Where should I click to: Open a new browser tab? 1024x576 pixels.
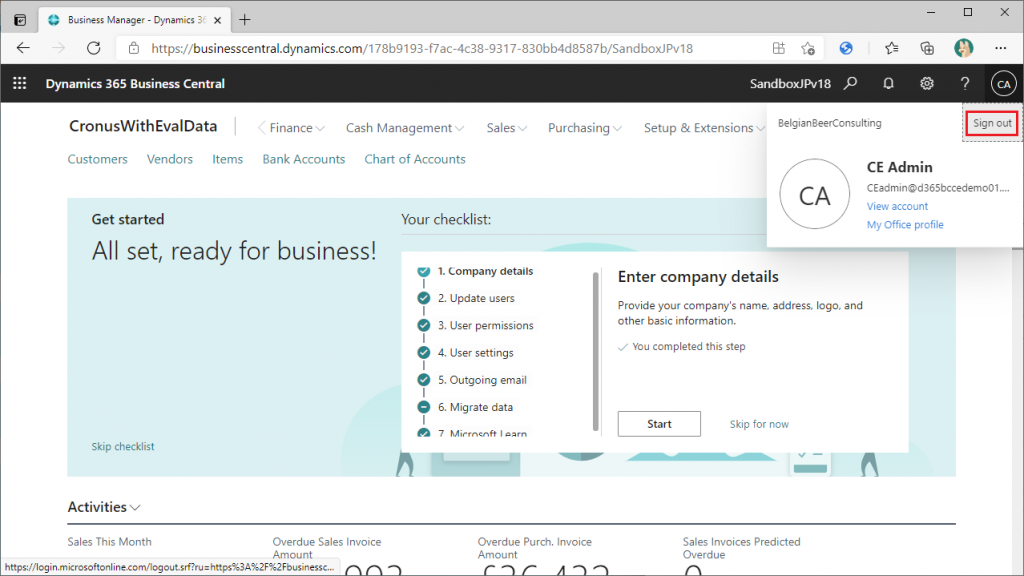point(244,20)
